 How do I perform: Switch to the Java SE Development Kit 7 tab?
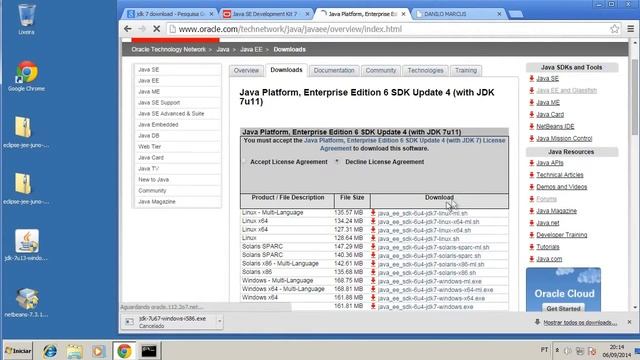coord(264,14)
